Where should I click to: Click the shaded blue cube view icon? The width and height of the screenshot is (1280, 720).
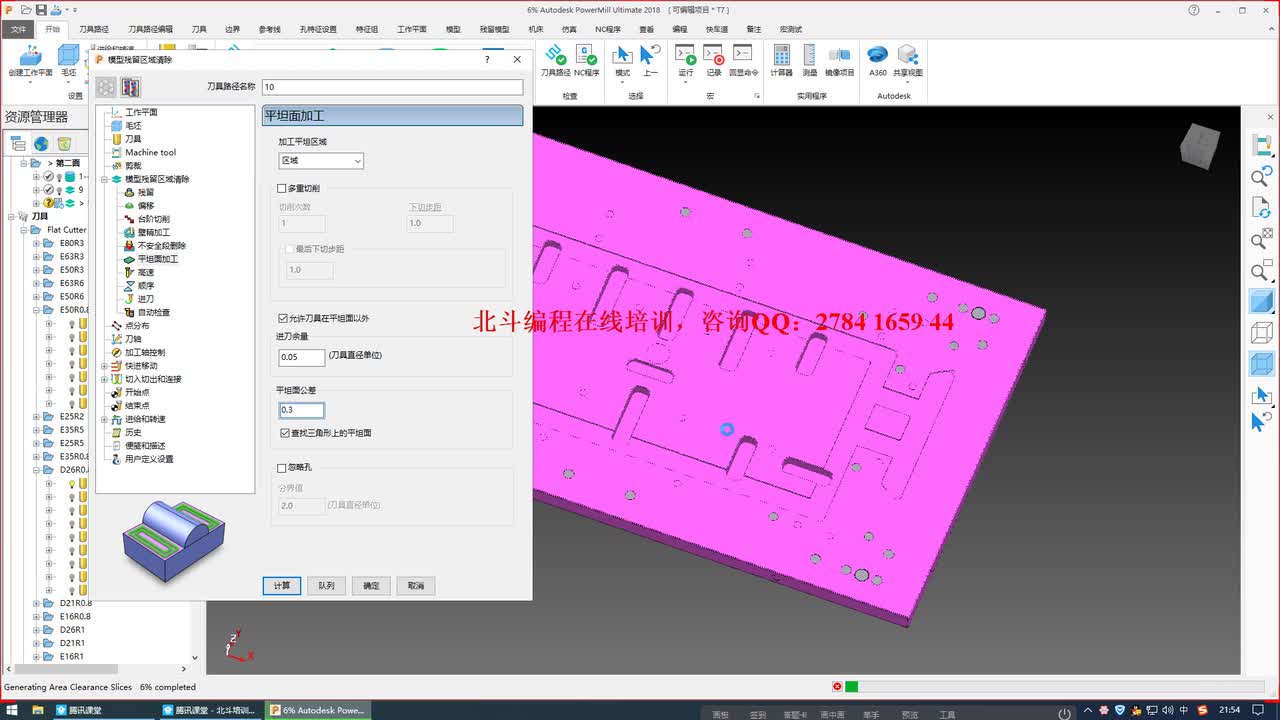(1261, 301)
